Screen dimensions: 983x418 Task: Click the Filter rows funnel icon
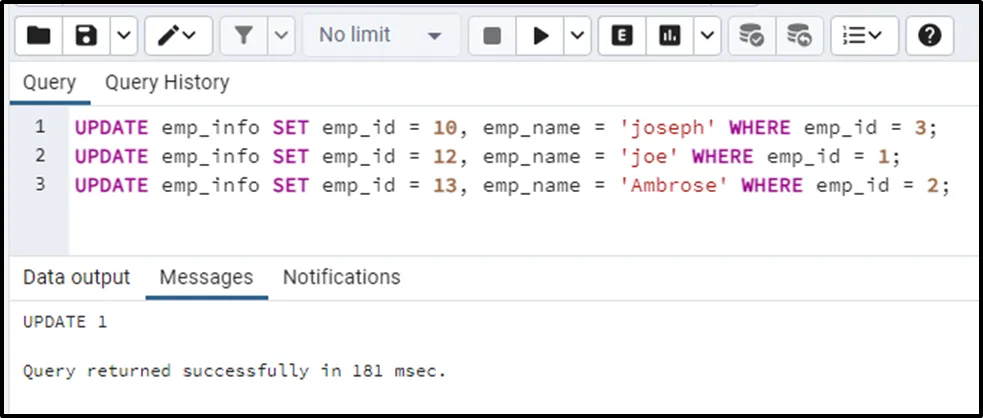243,36
